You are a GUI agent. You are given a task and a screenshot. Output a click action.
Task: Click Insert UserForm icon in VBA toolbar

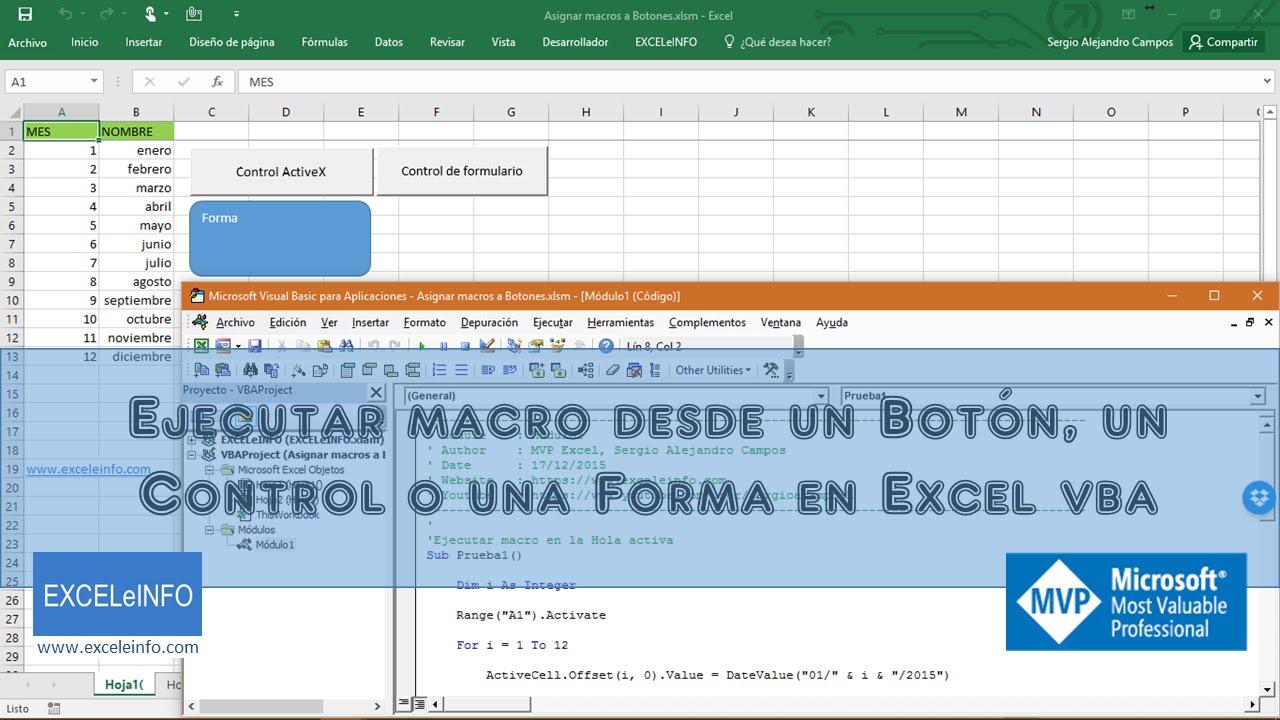[223, 346]
